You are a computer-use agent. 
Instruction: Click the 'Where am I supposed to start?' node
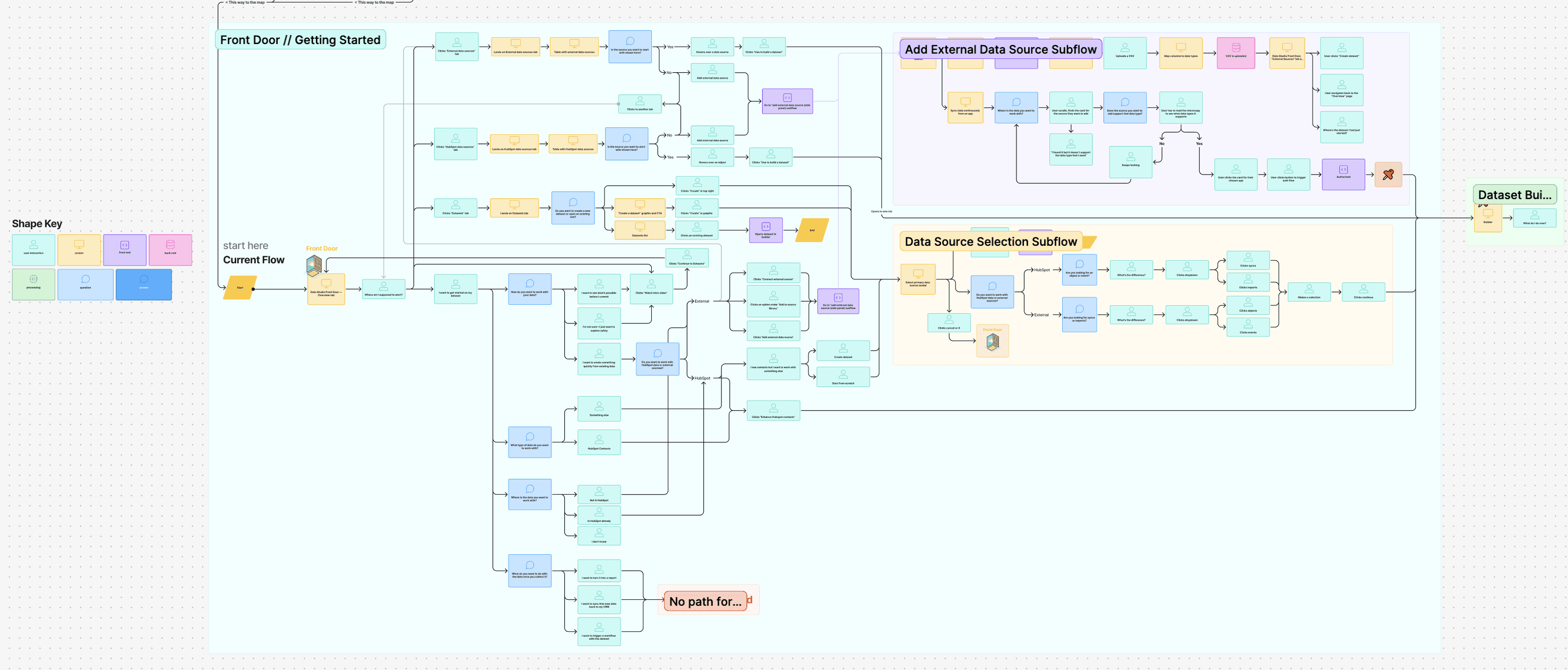383,289
